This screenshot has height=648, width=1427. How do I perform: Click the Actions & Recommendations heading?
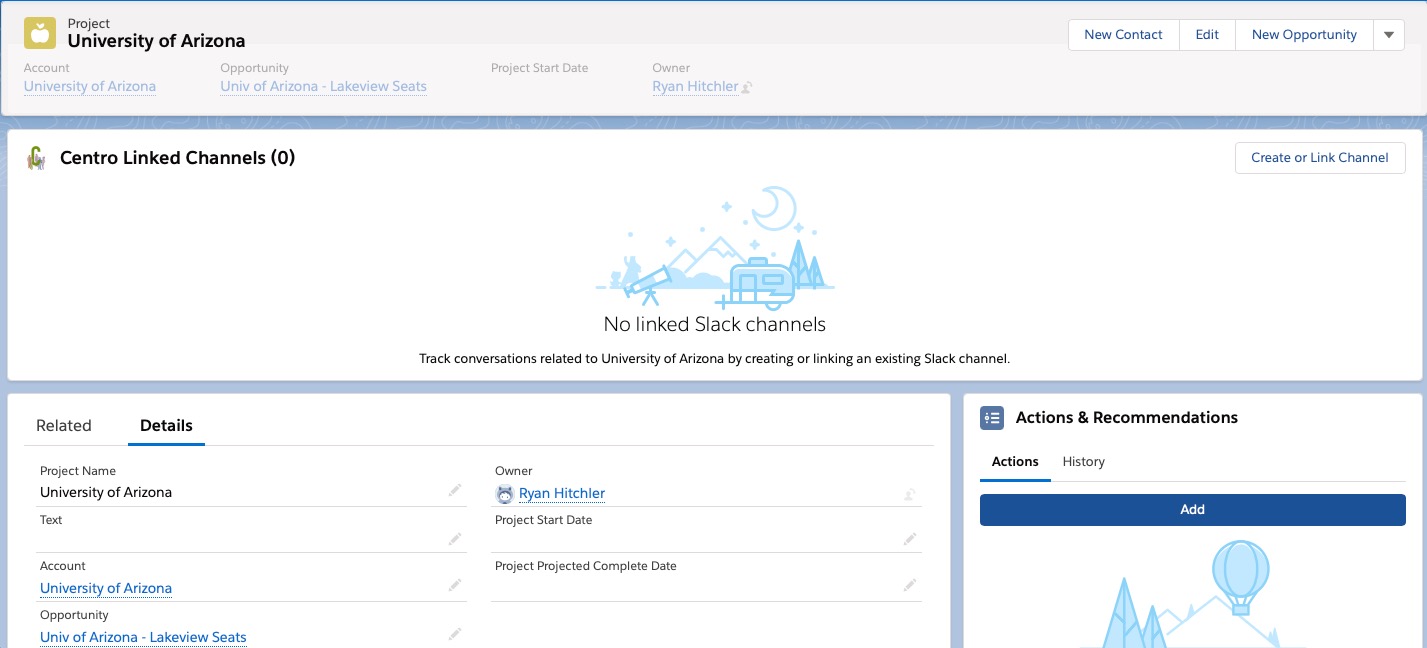point(1127,418)
